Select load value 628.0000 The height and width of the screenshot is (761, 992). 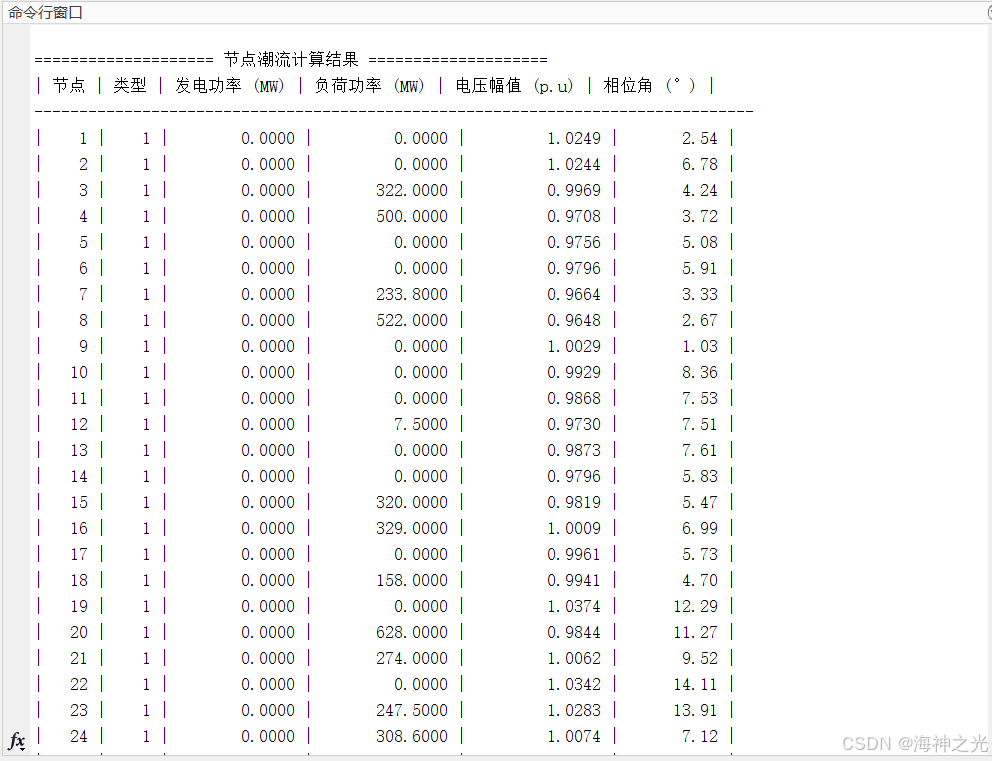point(412,632)
